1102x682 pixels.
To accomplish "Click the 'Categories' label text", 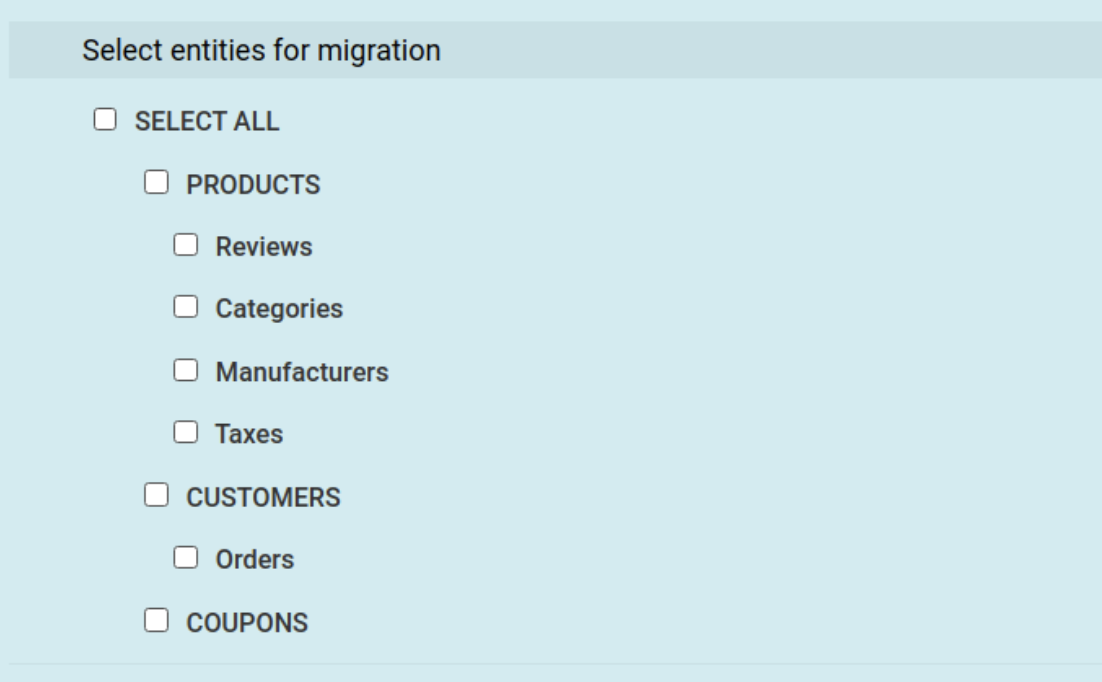I will (x=279, y=309).
